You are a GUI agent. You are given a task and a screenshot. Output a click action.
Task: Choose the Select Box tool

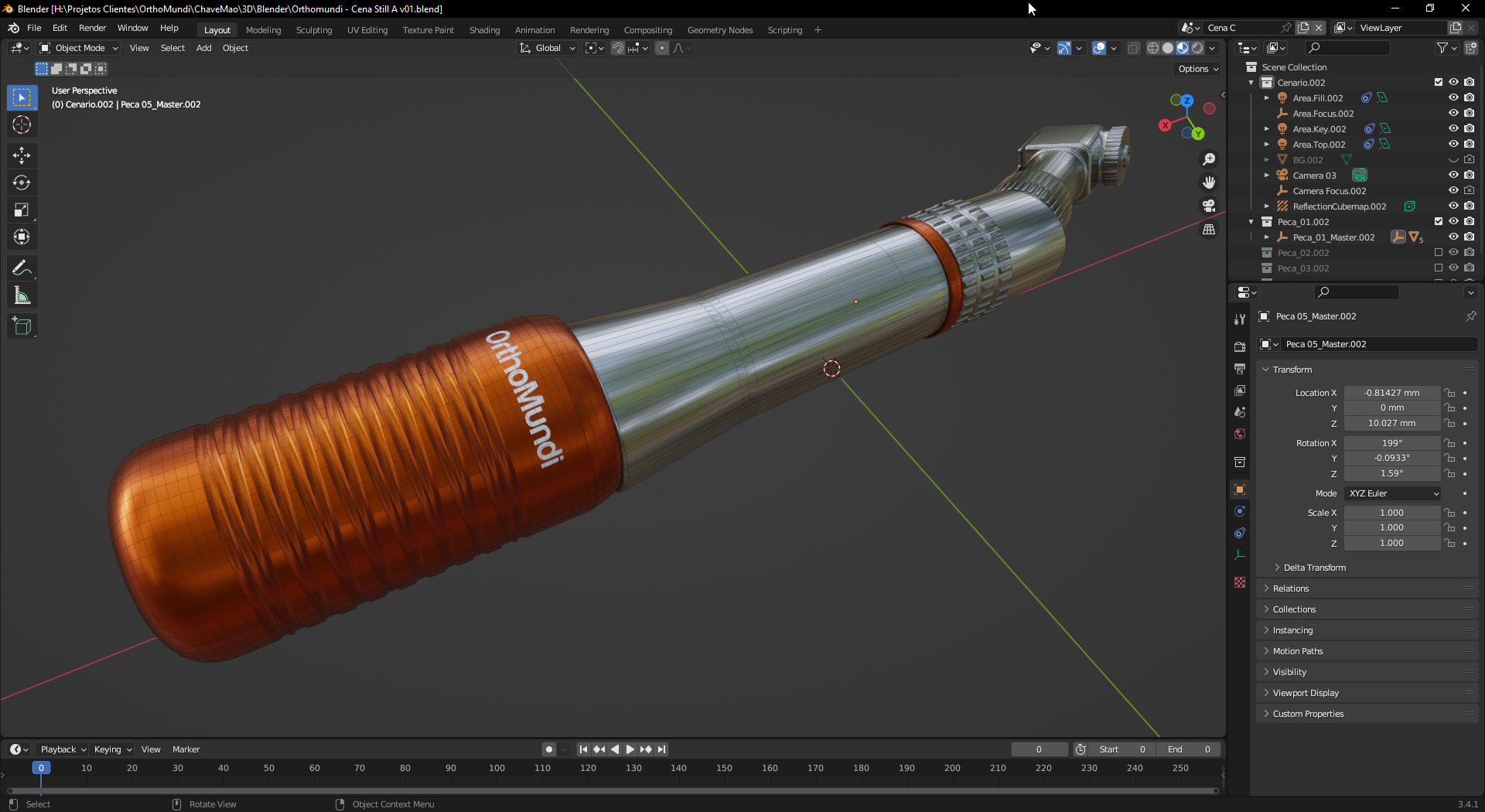22,97
